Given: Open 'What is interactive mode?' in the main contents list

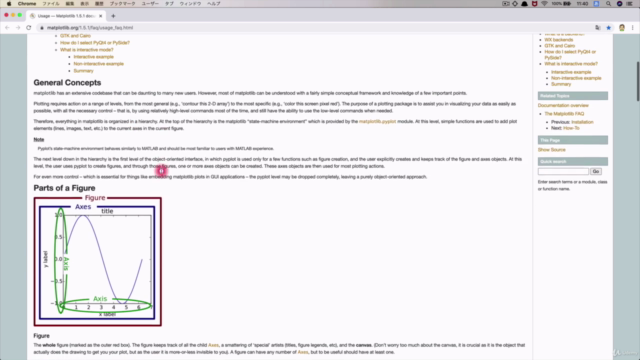Looking at the screenshot, I should 87,49.
